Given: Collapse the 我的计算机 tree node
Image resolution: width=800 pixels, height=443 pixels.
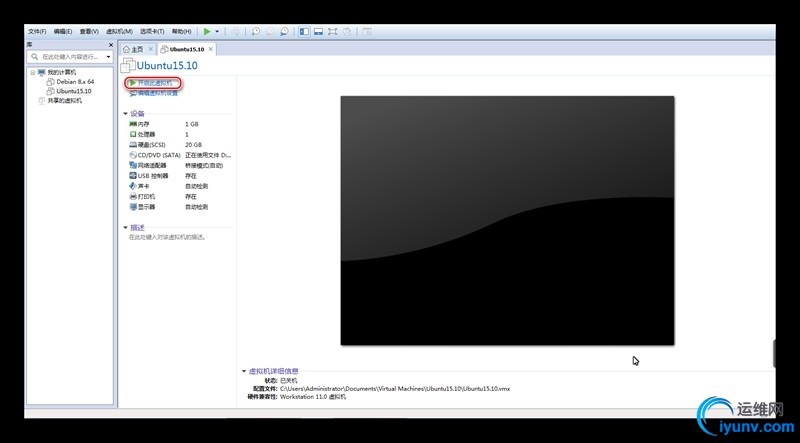Looking at the screenshot, I should (33, 72).
